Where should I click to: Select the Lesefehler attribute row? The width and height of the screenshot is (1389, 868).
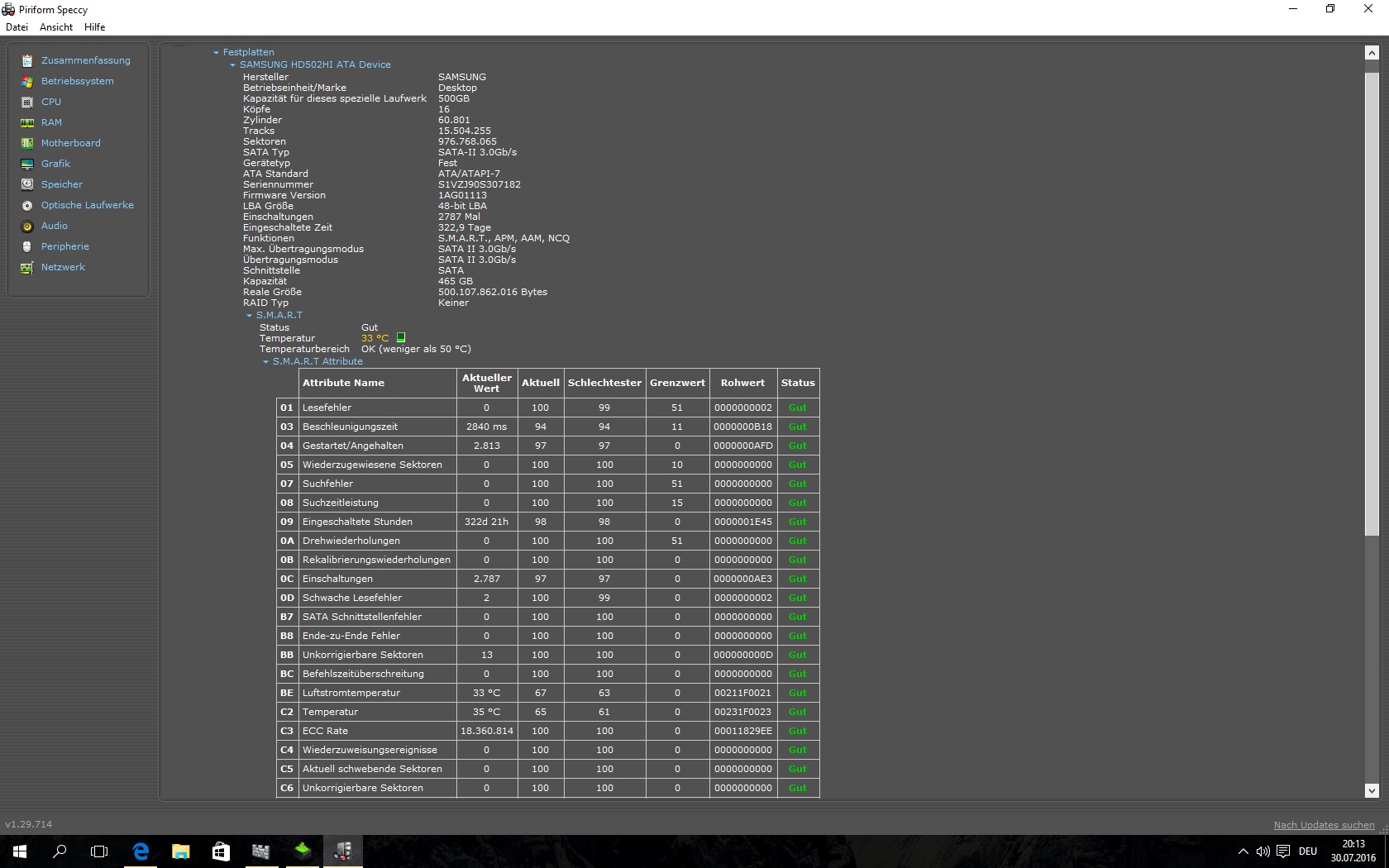pyautogui.click(x=548, y=408)
